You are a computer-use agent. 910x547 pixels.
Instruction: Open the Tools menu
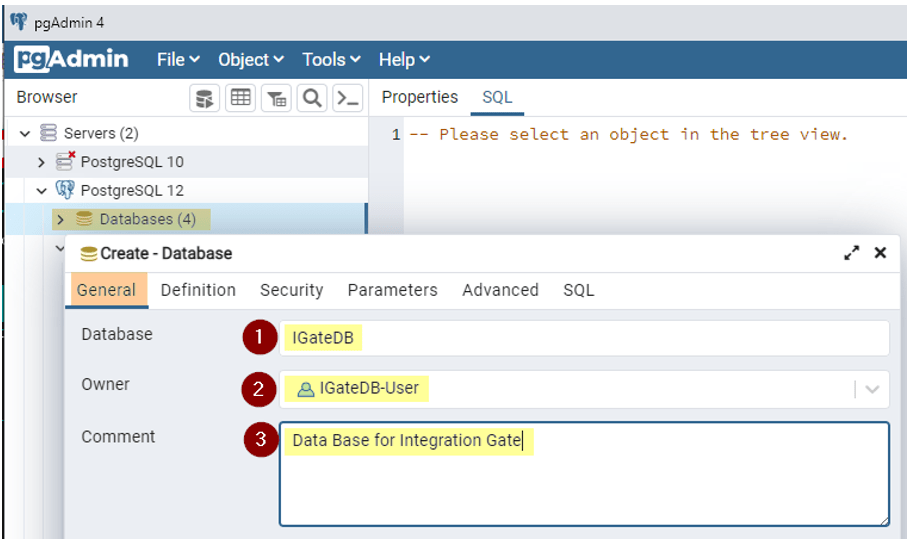[x=331, y=59]
